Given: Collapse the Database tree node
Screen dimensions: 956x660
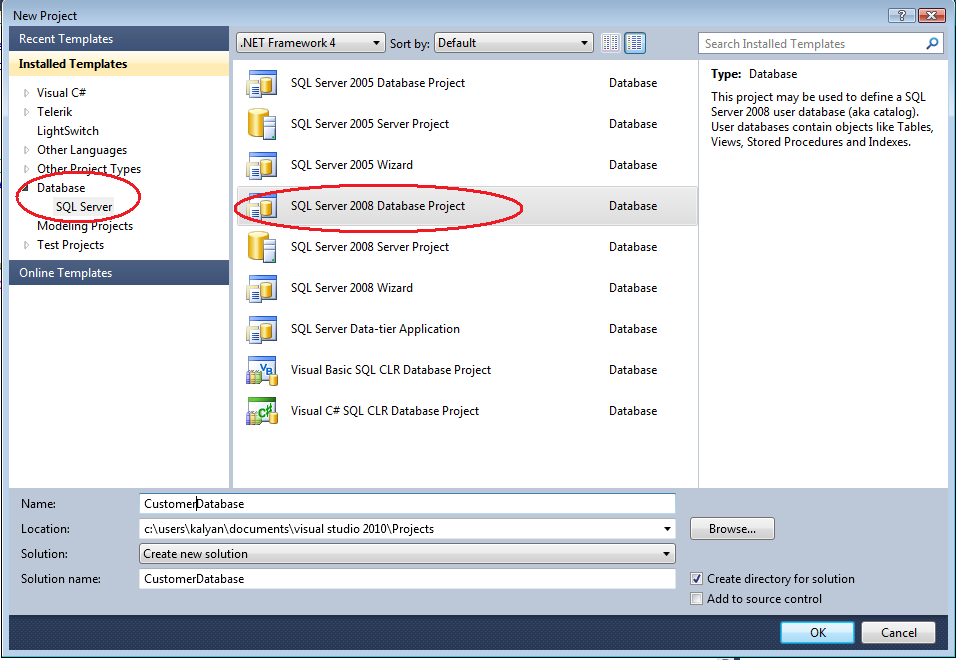Looking at the screenshot, I should coord(26,188).
